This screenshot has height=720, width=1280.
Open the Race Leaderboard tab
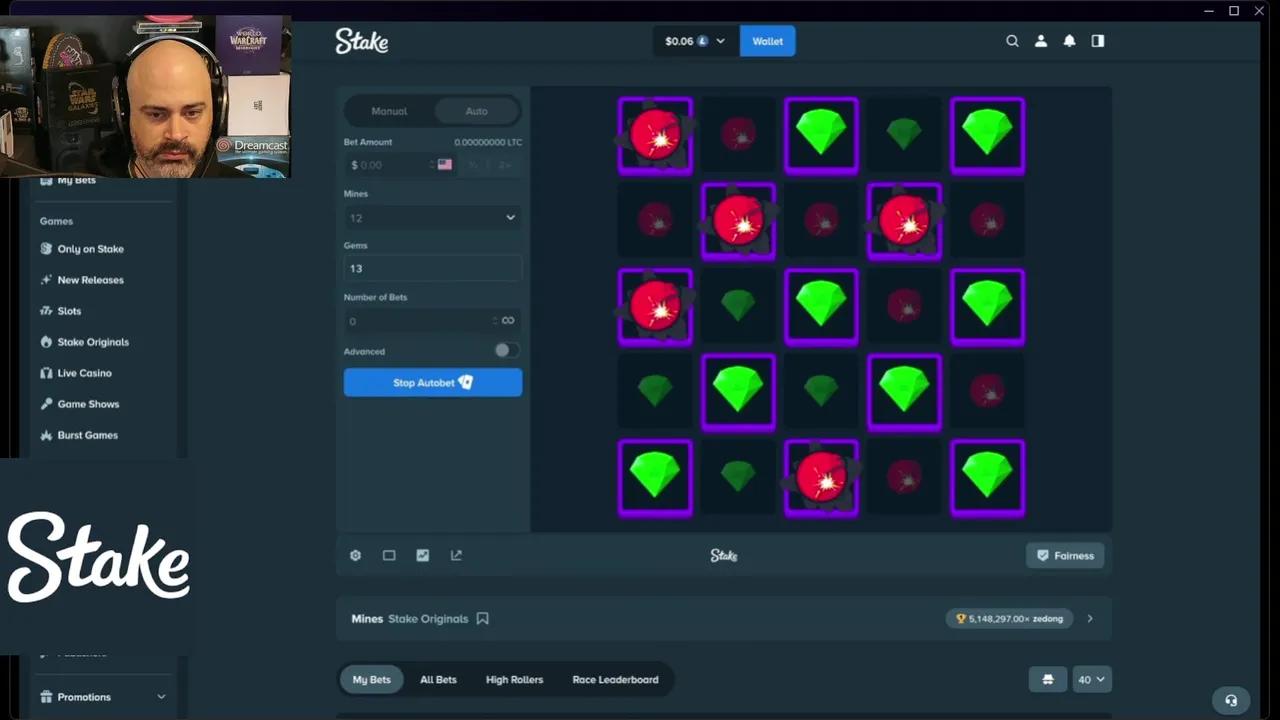click(x=615, y=680)
